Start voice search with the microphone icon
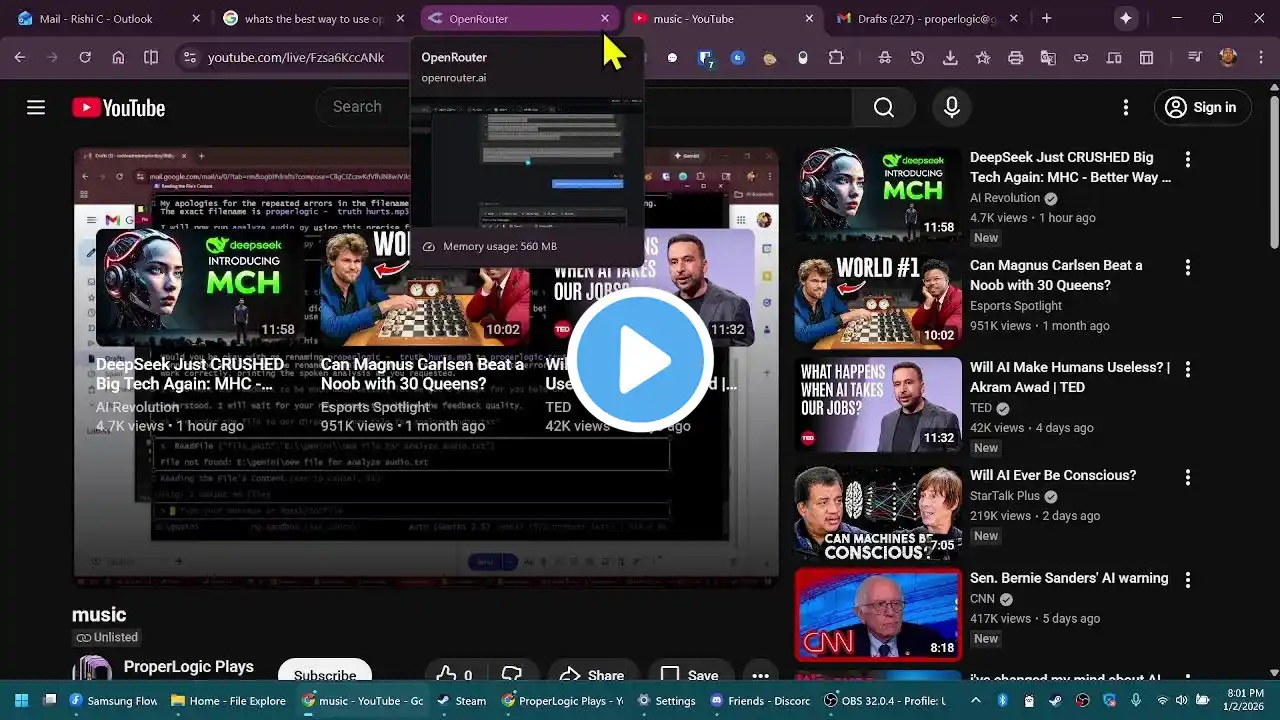The width and height of the screenshot is (1280, 720). (x=951, y=108)
